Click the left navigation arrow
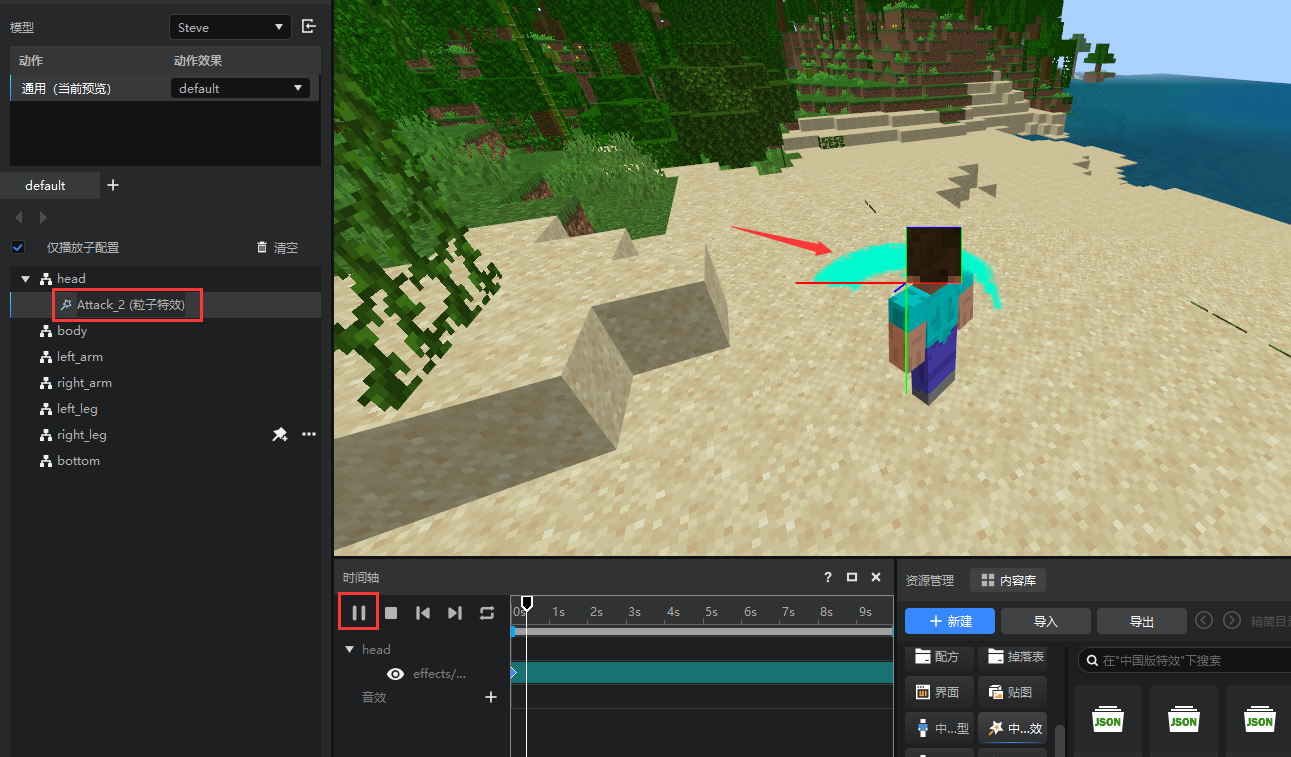This screenshot has width=1291, height=757. coord(18,217)
